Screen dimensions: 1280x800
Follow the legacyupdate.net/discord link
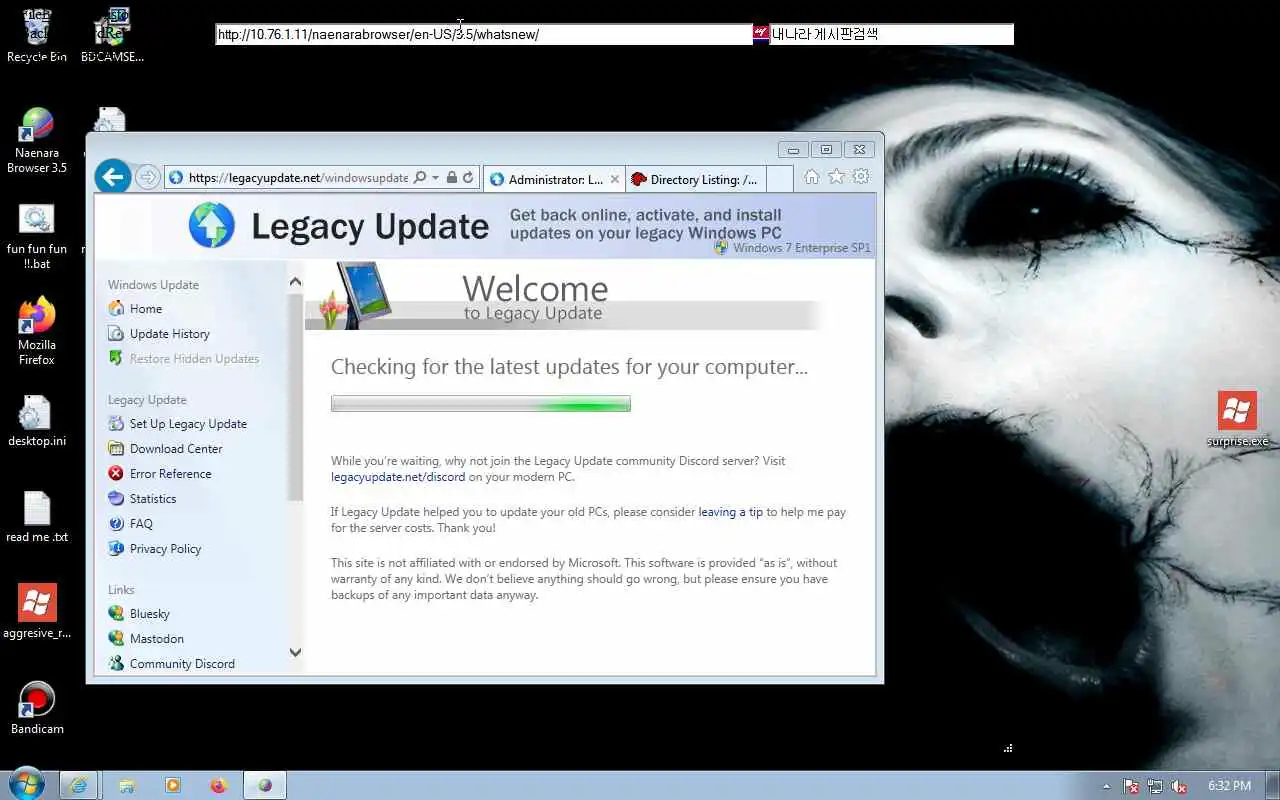tap(398, 477)
